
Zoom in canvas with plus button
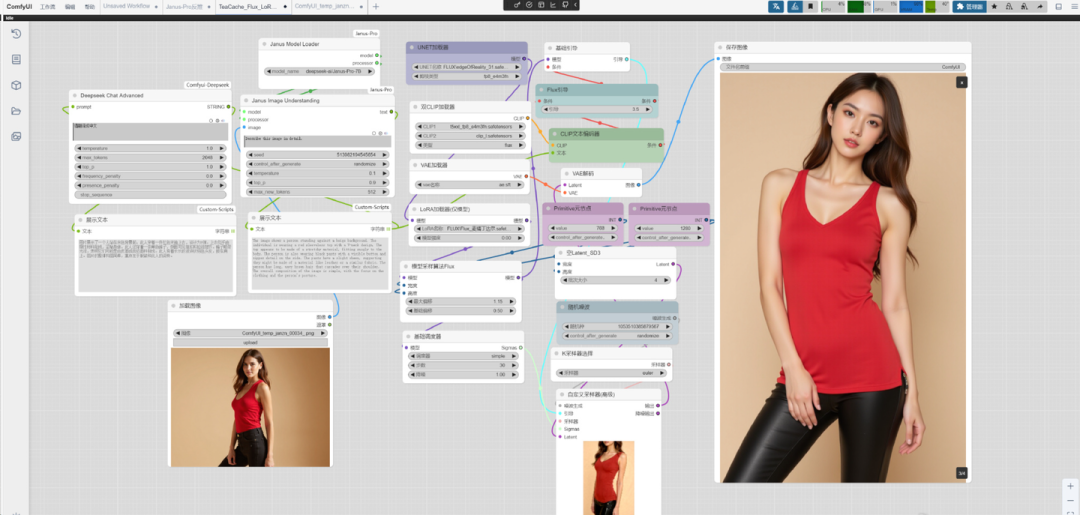click(1070, 486)
